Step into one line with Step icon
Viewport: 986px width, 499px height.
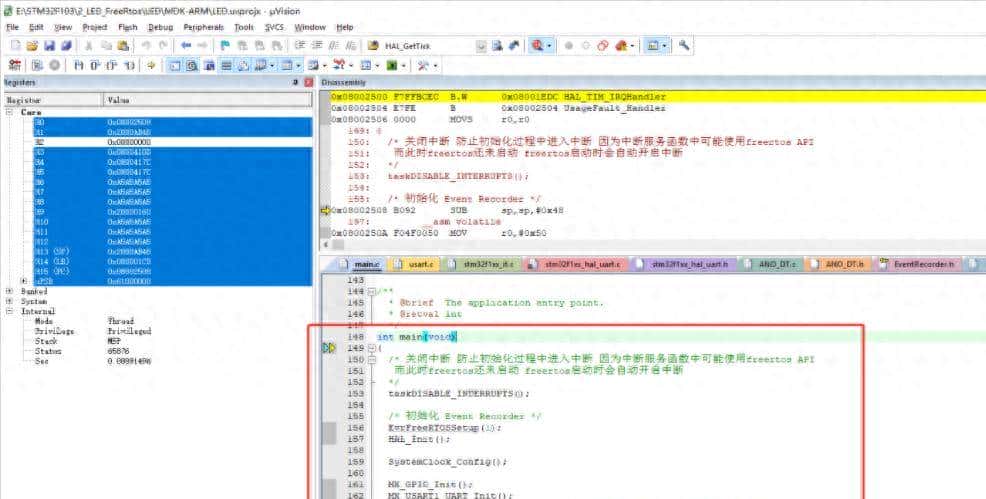point(79,65)
